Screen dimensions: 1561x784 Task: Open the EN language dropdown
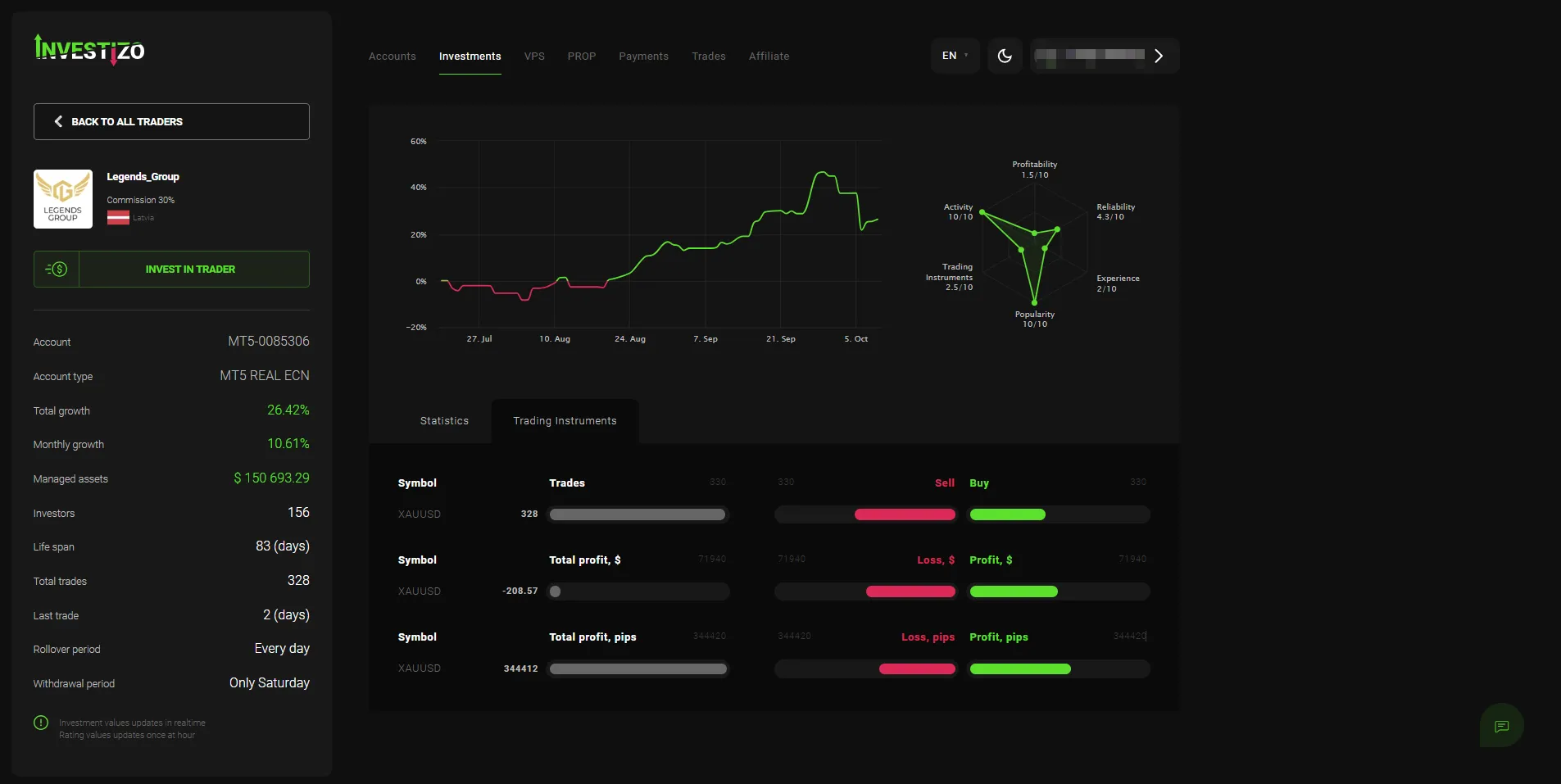pos(955,56)
